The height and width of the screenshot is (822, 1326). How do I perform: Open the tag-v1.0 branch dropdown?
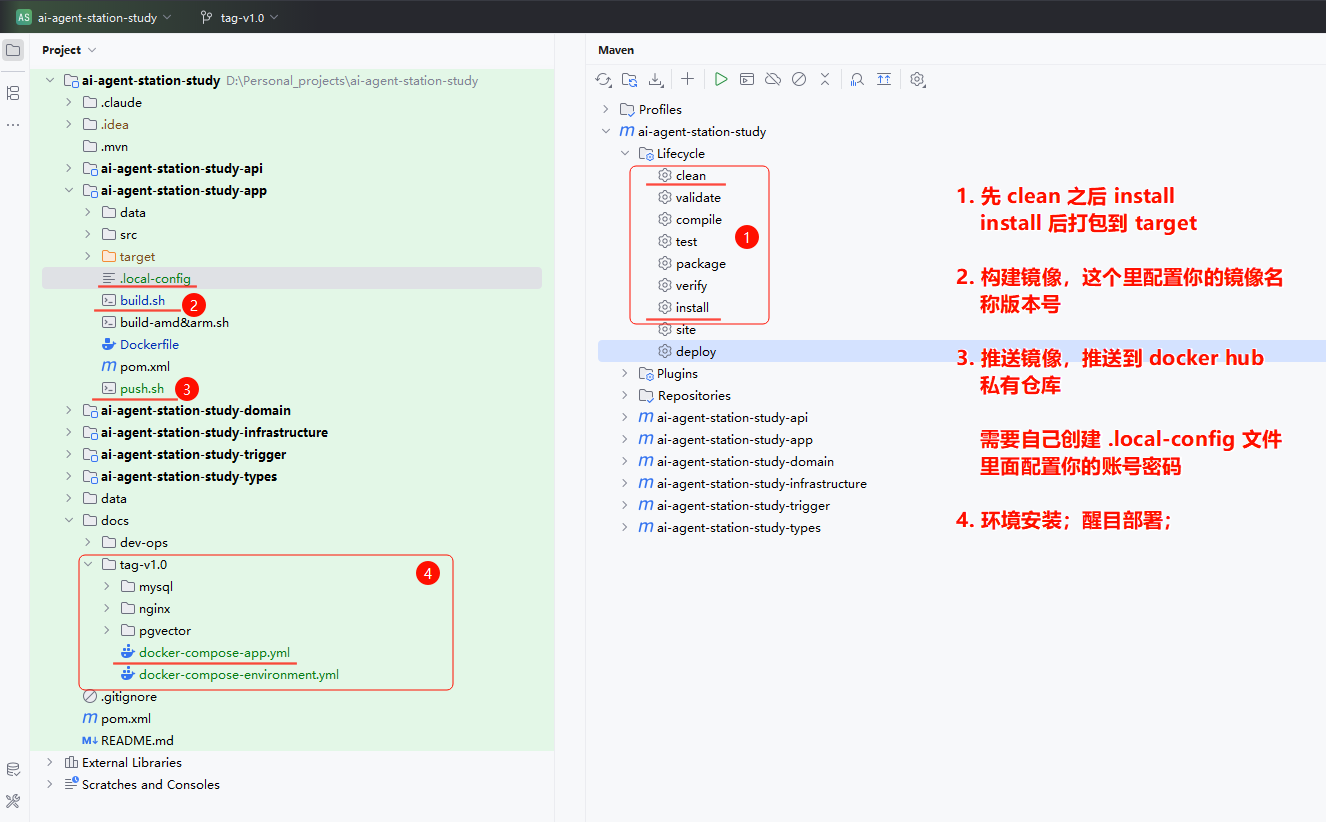point(240,17)
